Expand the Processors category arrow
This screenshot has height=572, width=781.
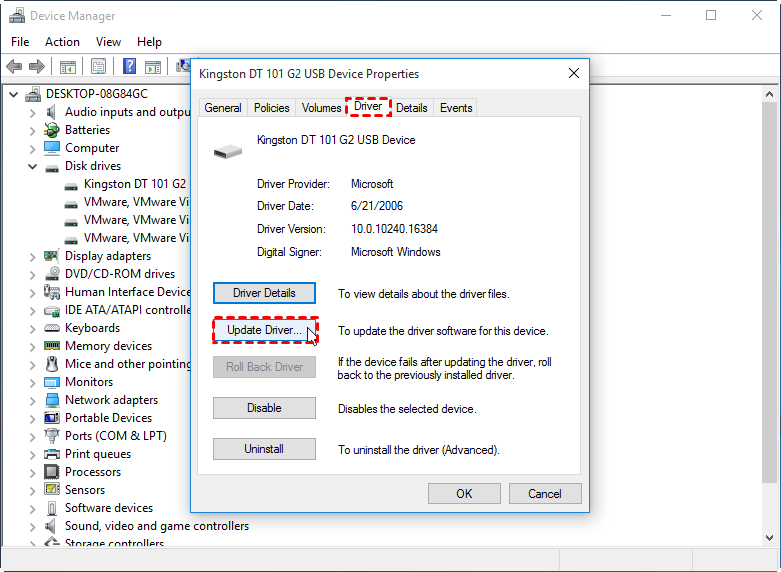[x=32, y=472]
